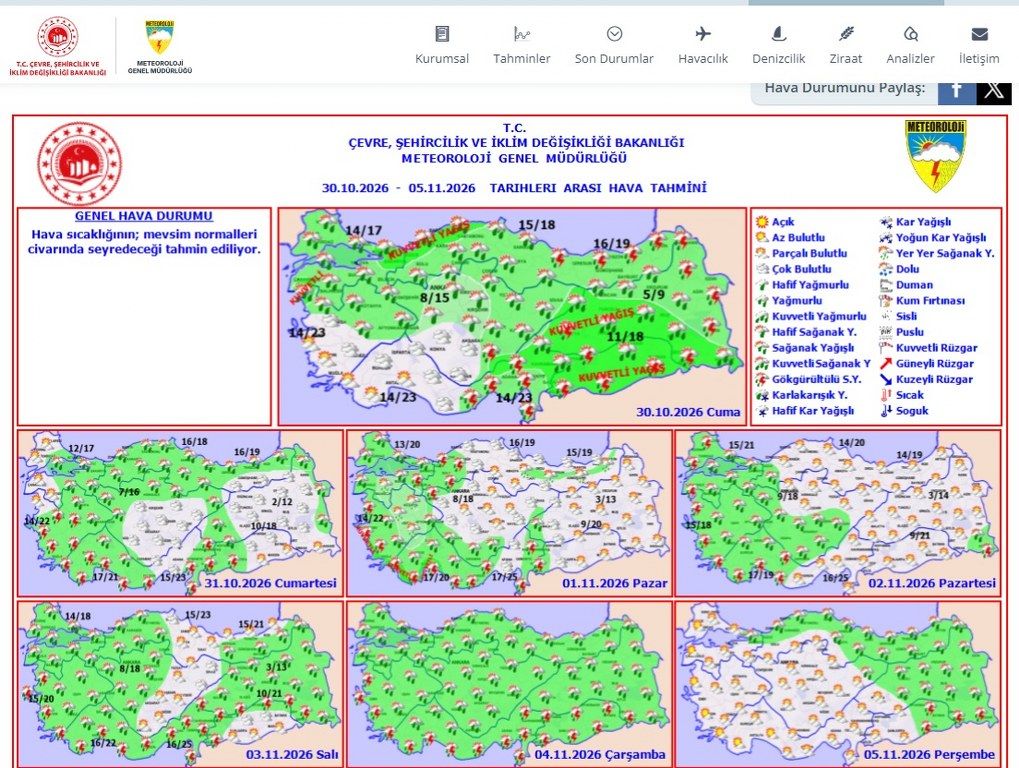Image resolution: width=1019 pixels, height=768 pixels.
Task: Click the Kum Fırtınası legend icon
Action: [886, 300]
